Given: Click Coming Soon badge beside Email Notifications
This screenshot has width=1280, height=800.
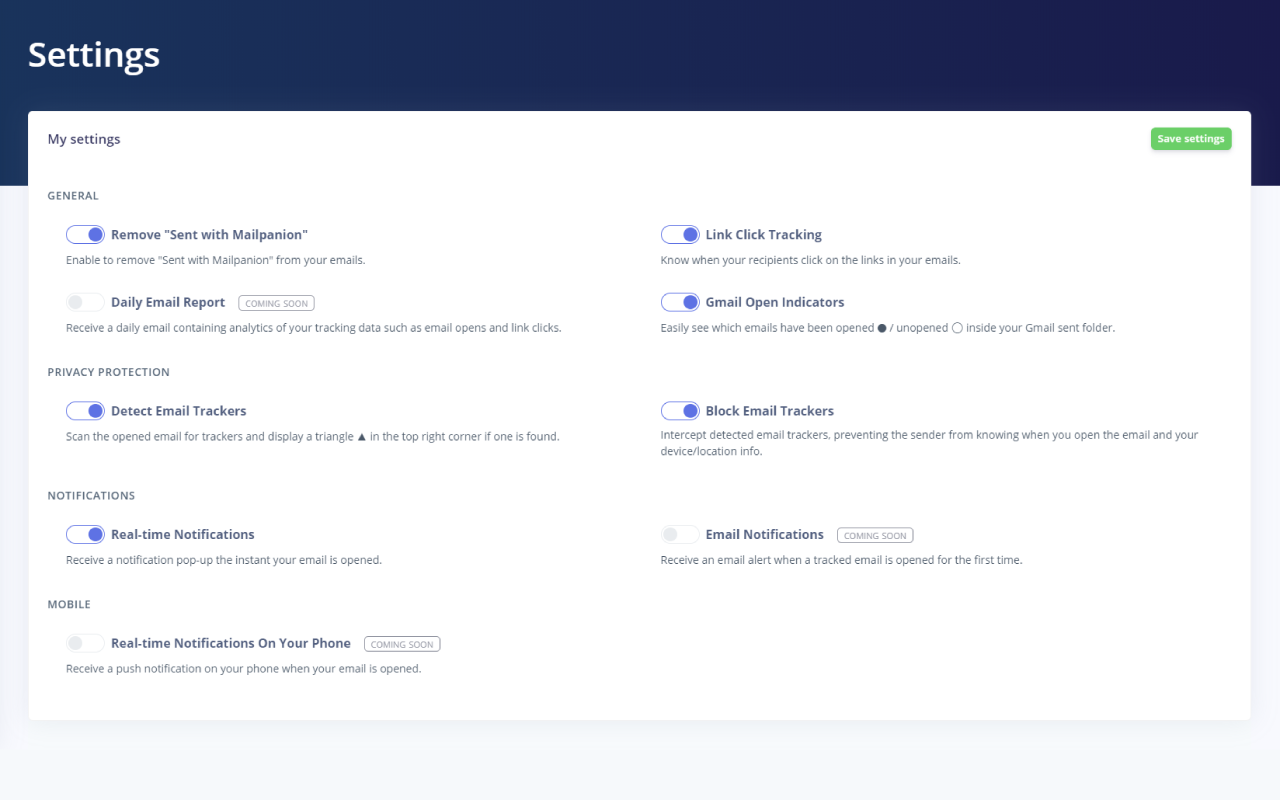Looking at the screenshot, I should point(875,535).
